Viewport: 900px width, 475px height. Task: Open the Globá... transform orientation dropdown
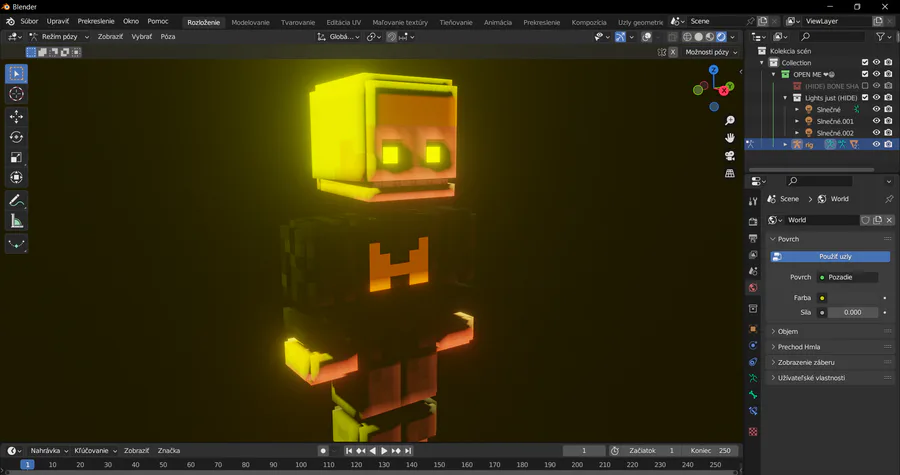pos(339,37)
